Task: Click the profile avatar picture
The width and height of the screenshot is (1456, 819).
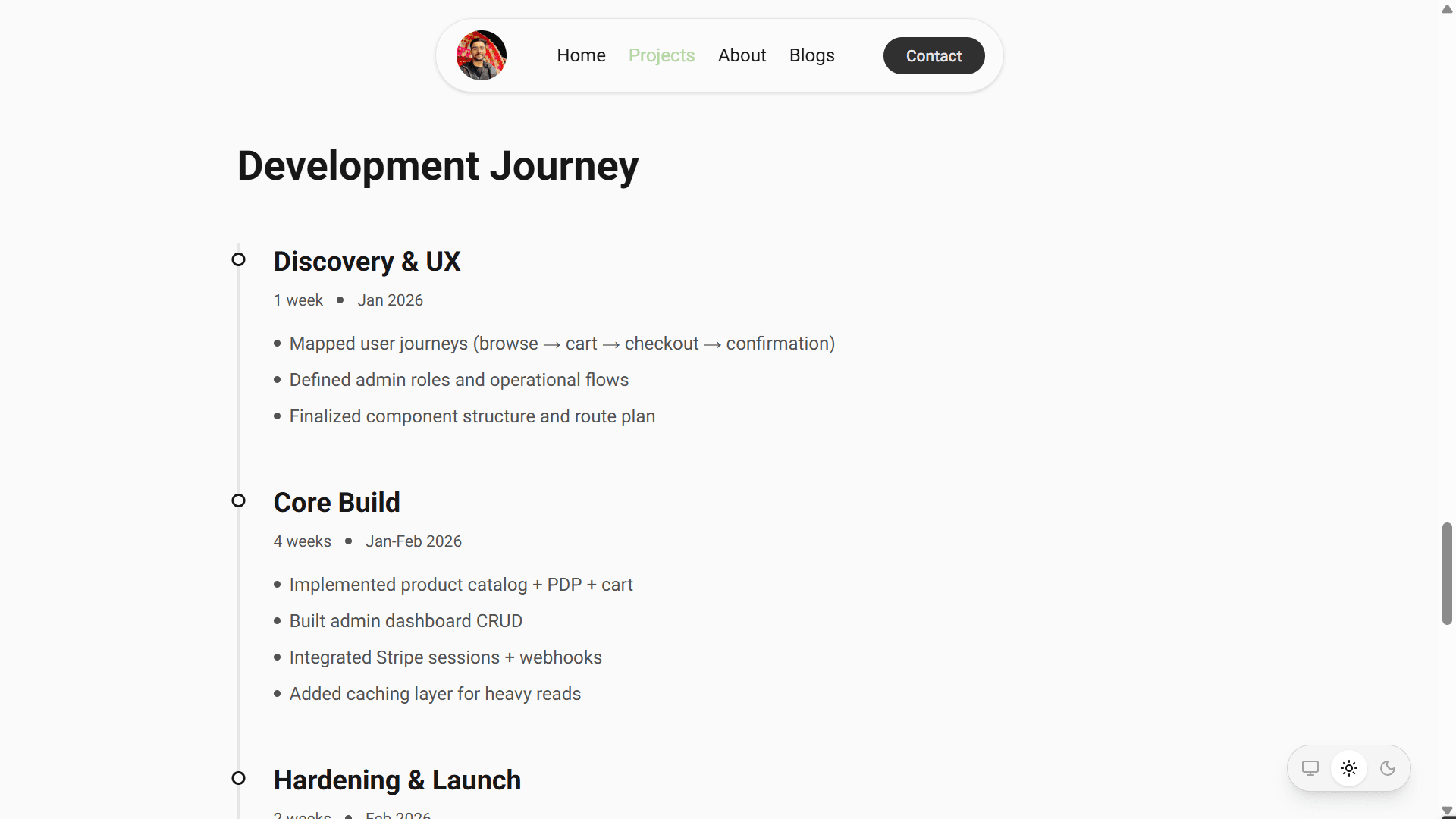Action: click(482, 55)
